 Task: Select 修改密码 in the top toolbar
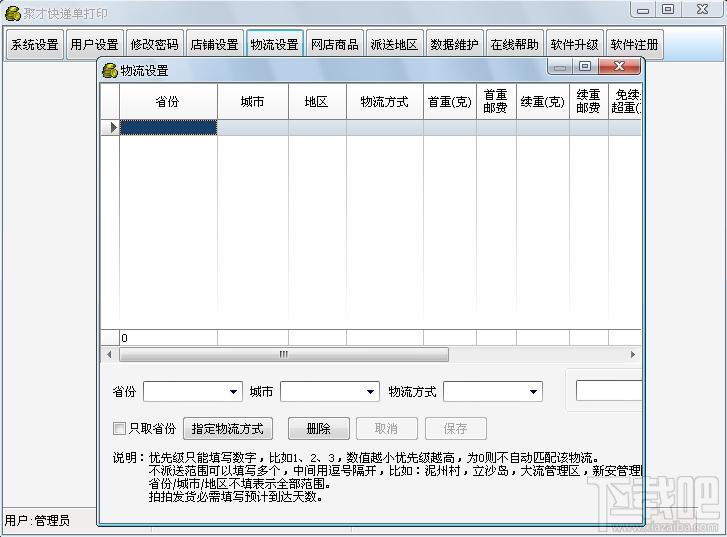click(154, 45)
